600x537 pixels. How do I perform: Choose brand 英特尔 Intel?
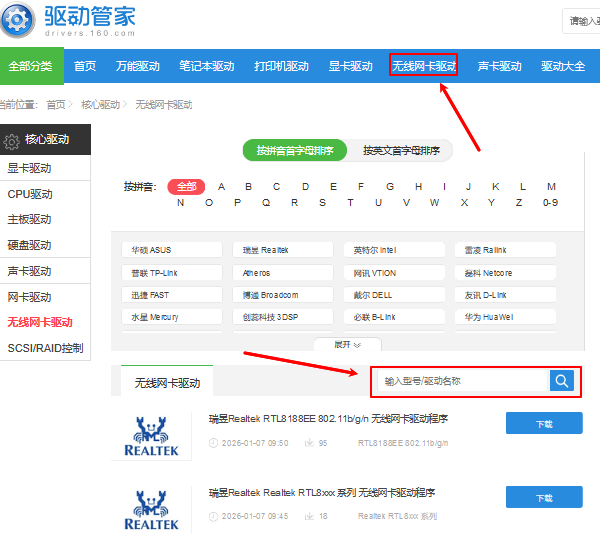coord(394,250)
